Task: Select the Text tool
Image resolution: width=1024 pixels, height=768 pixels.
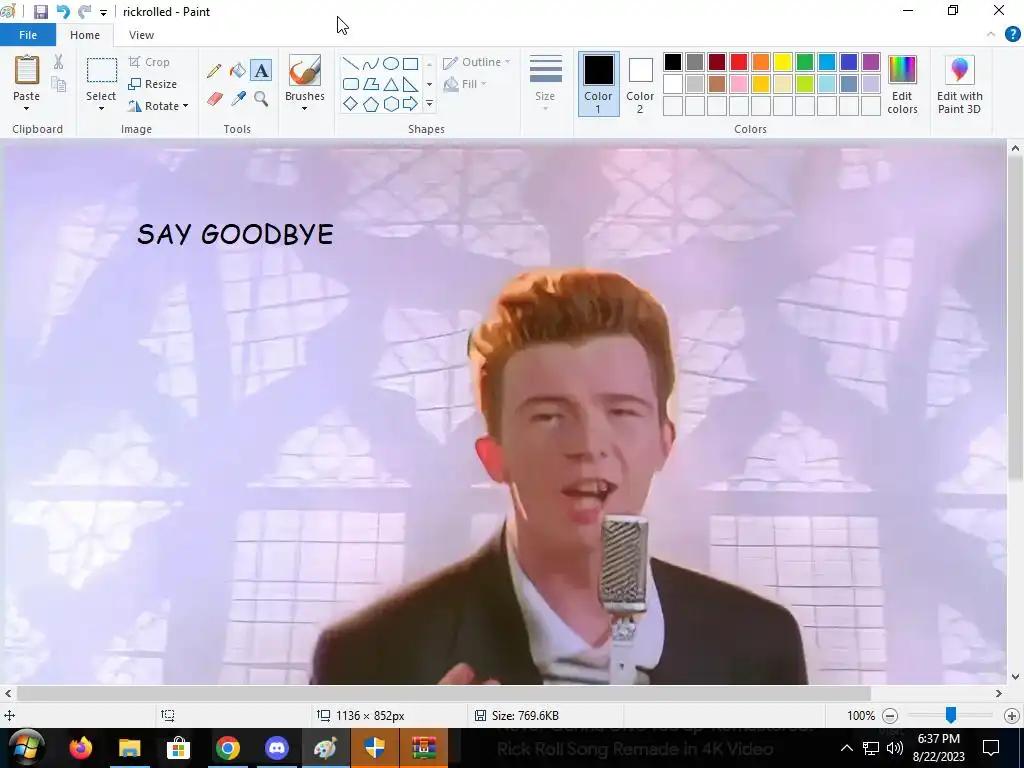Action: [x=261, y=71]
